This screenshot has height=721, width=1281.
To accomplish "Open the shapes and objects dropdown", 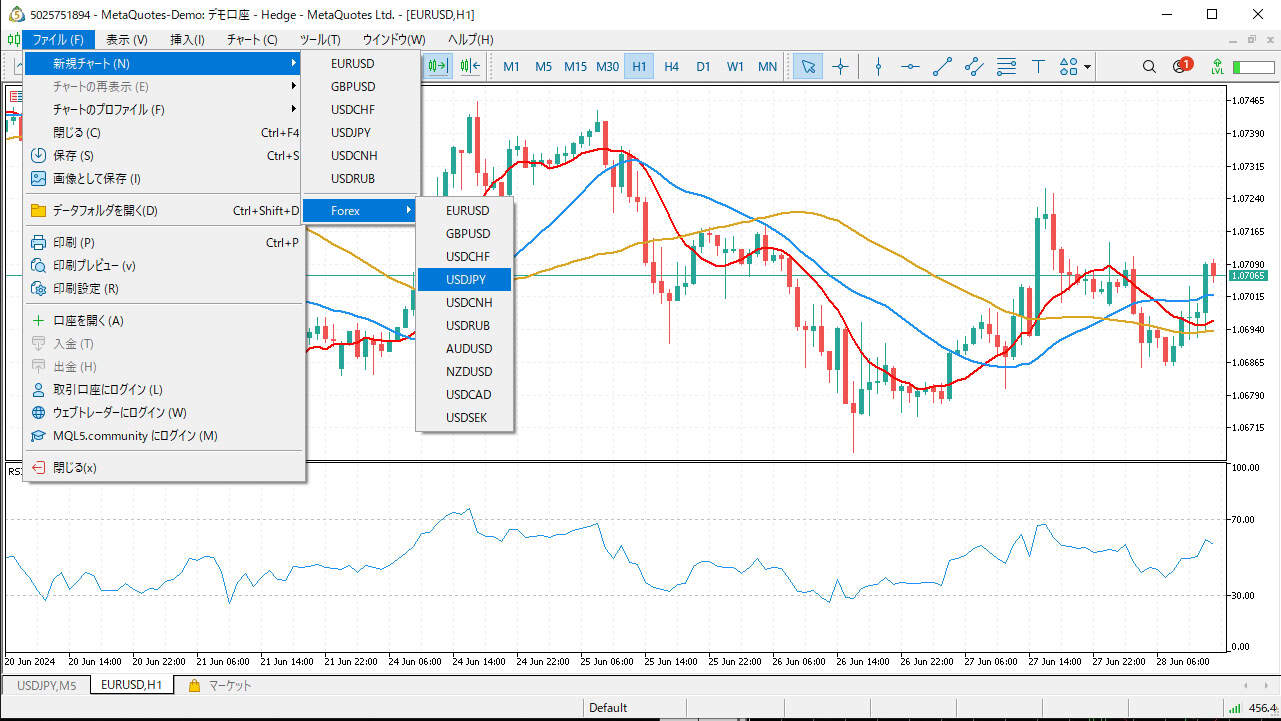I will pos(1075,66).
